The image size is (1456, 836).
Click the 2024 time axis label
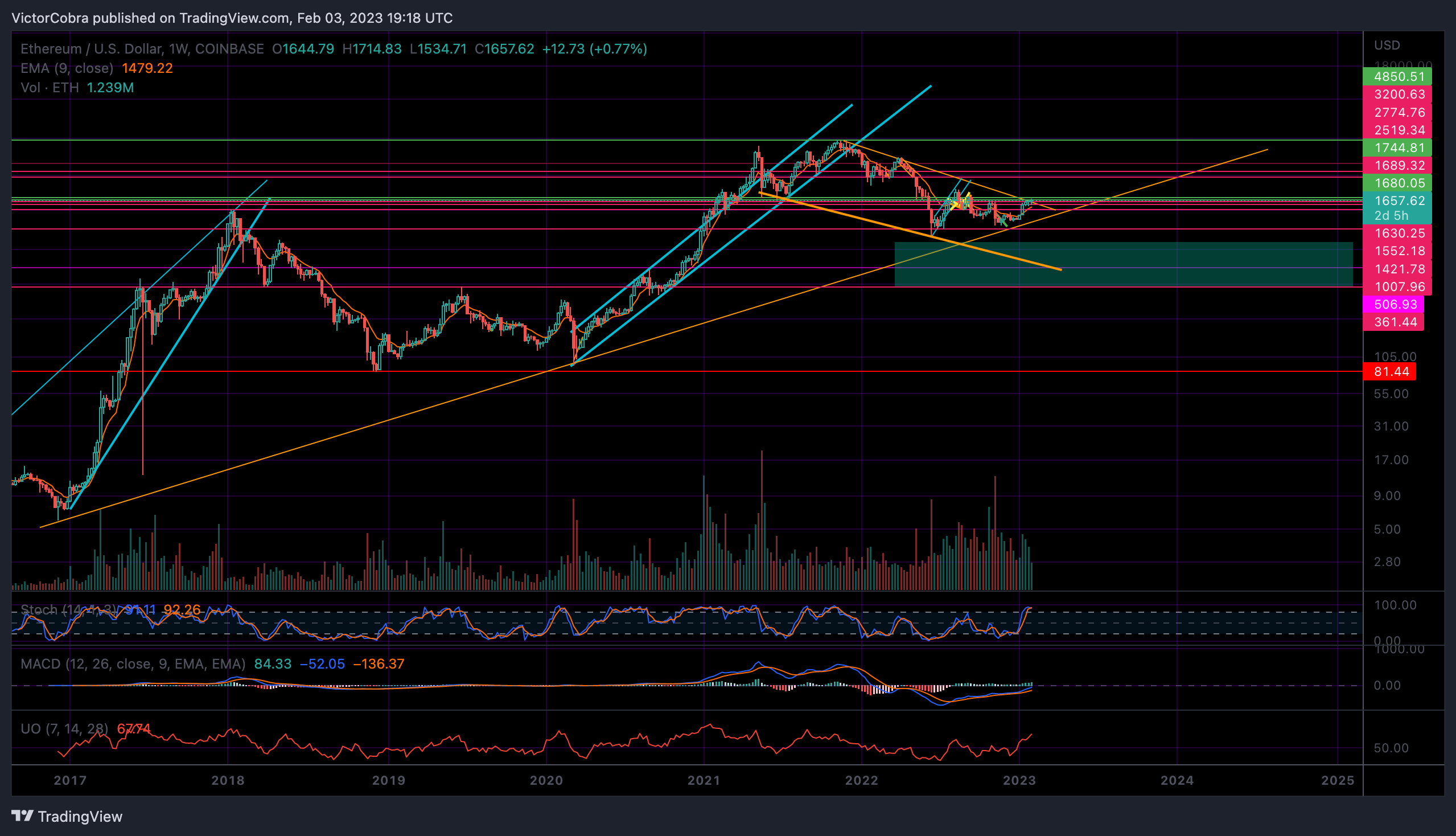point(1177,780)
